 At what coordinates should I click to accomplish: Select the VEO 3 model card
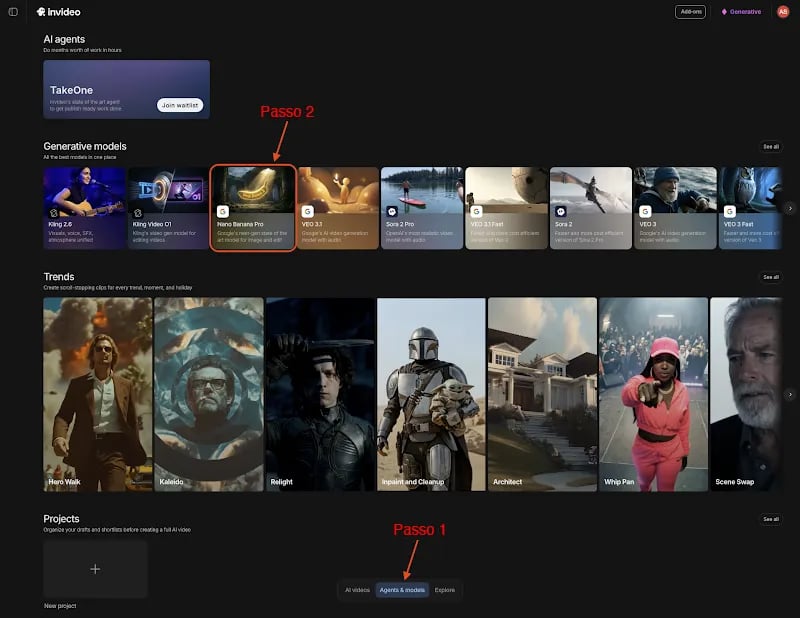[x=676, y=208]
